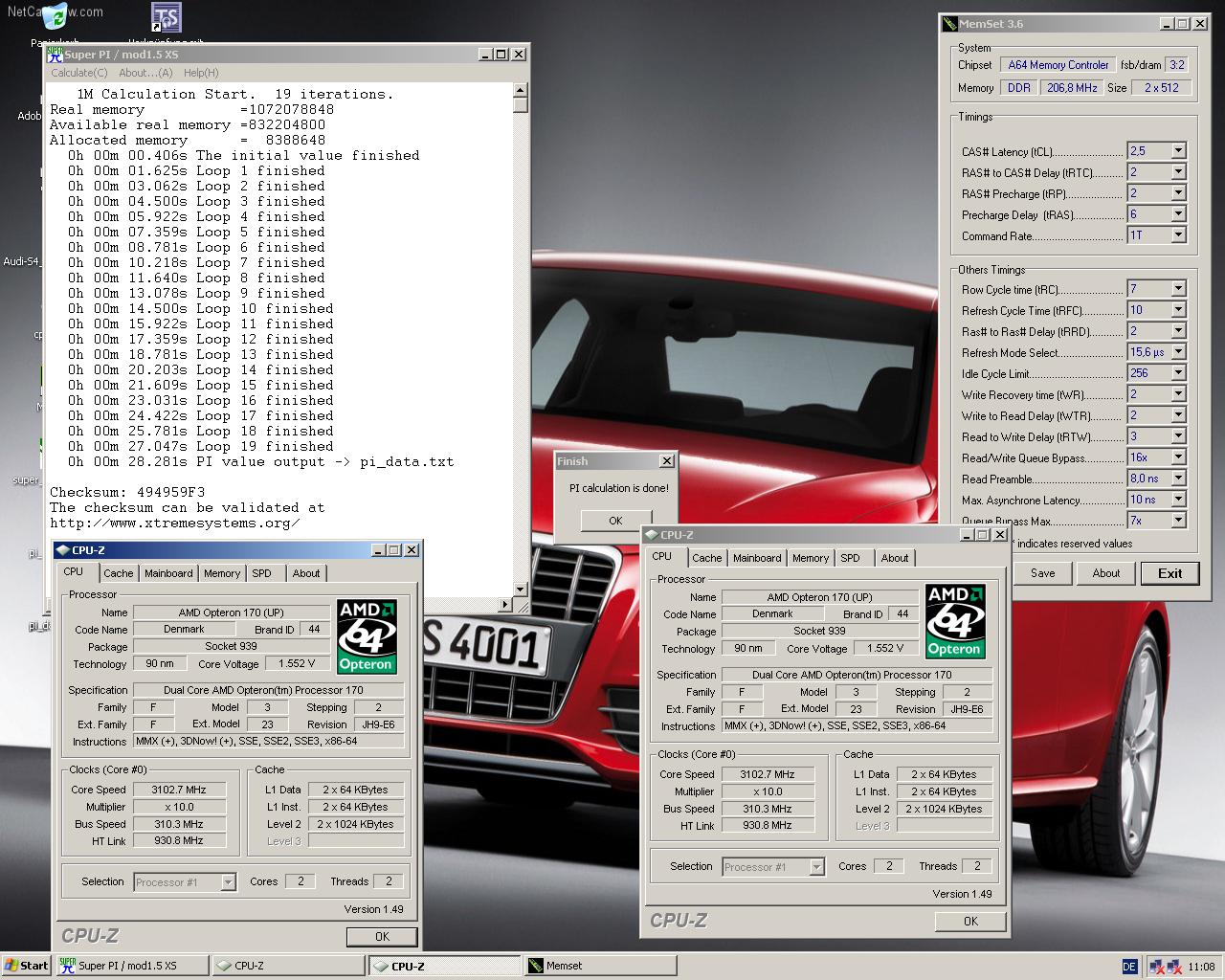The width and height of the screenshot is (1225, 980).
Task: Switch to Cache tab in left CPU-Z
Action: click(x=119, y=573)
